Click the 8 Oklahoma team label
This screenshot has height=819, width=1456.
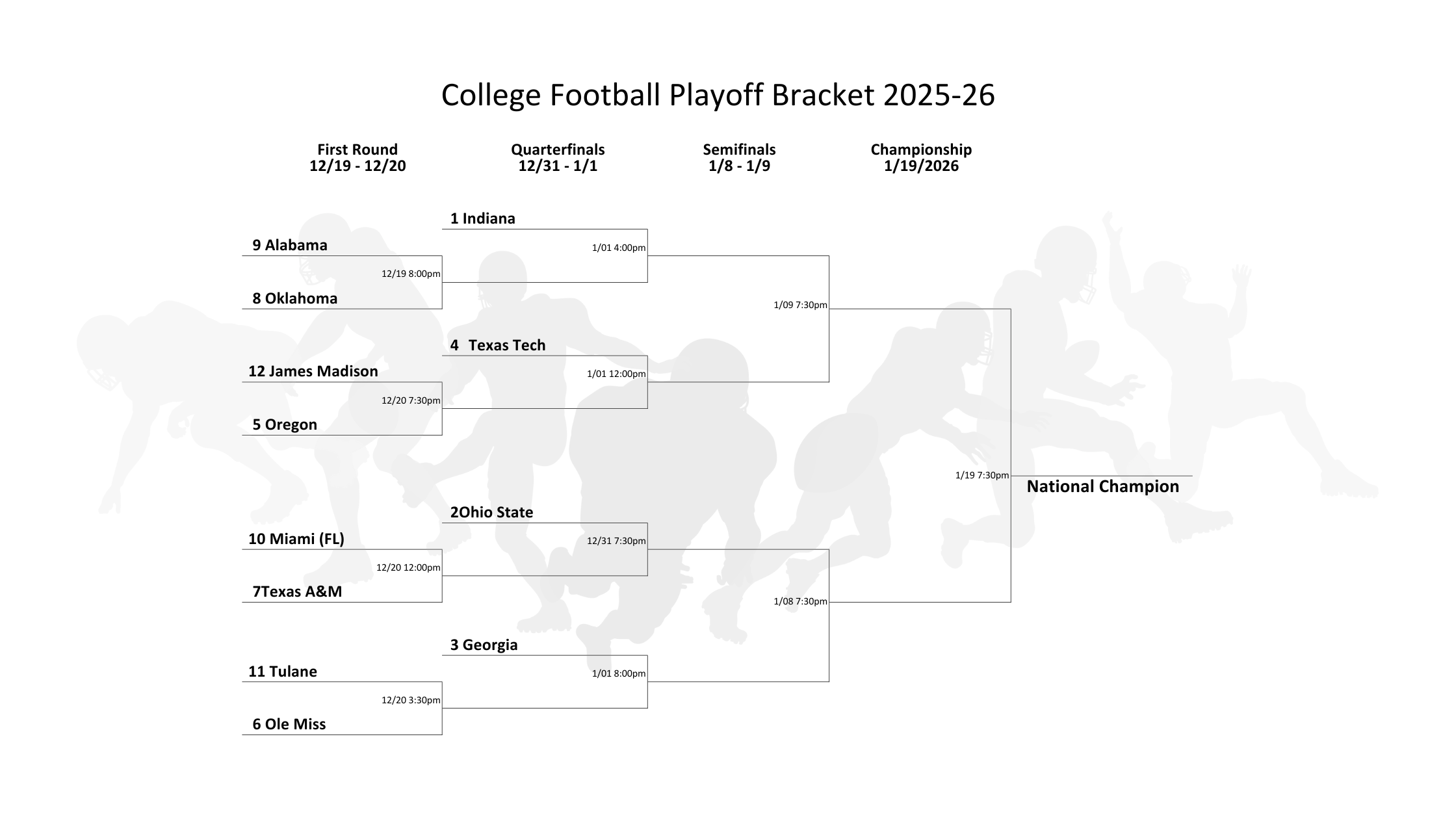tap(294, 298)
